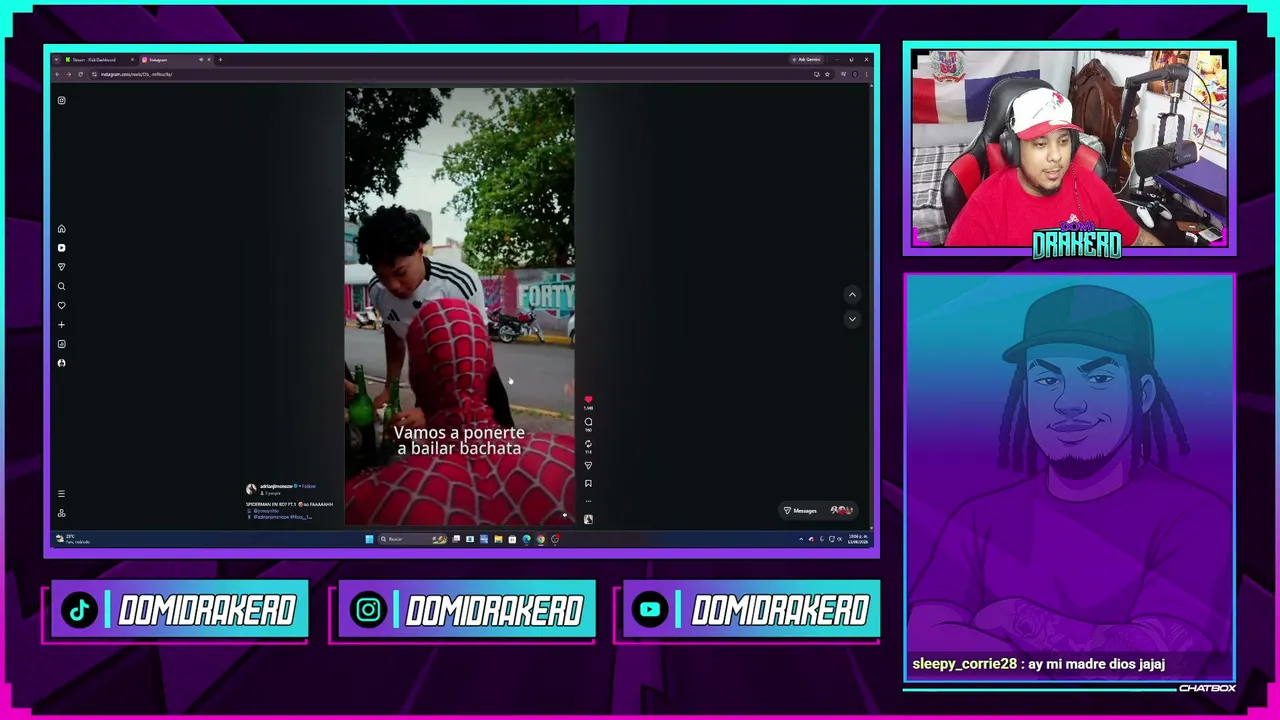This screenshot has height=720, width=1280.
Task: Open the profile avatar in sidebar
Action: [x=61, y=363]
